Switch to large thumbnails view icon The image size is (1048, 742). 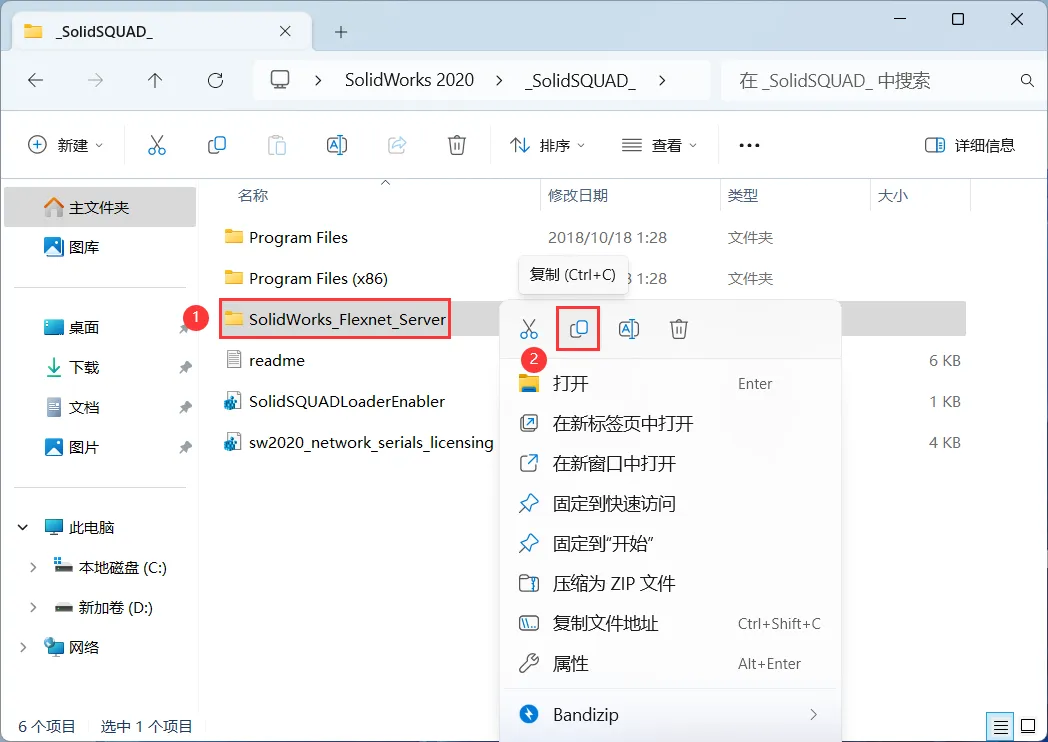coord(1028,726)
